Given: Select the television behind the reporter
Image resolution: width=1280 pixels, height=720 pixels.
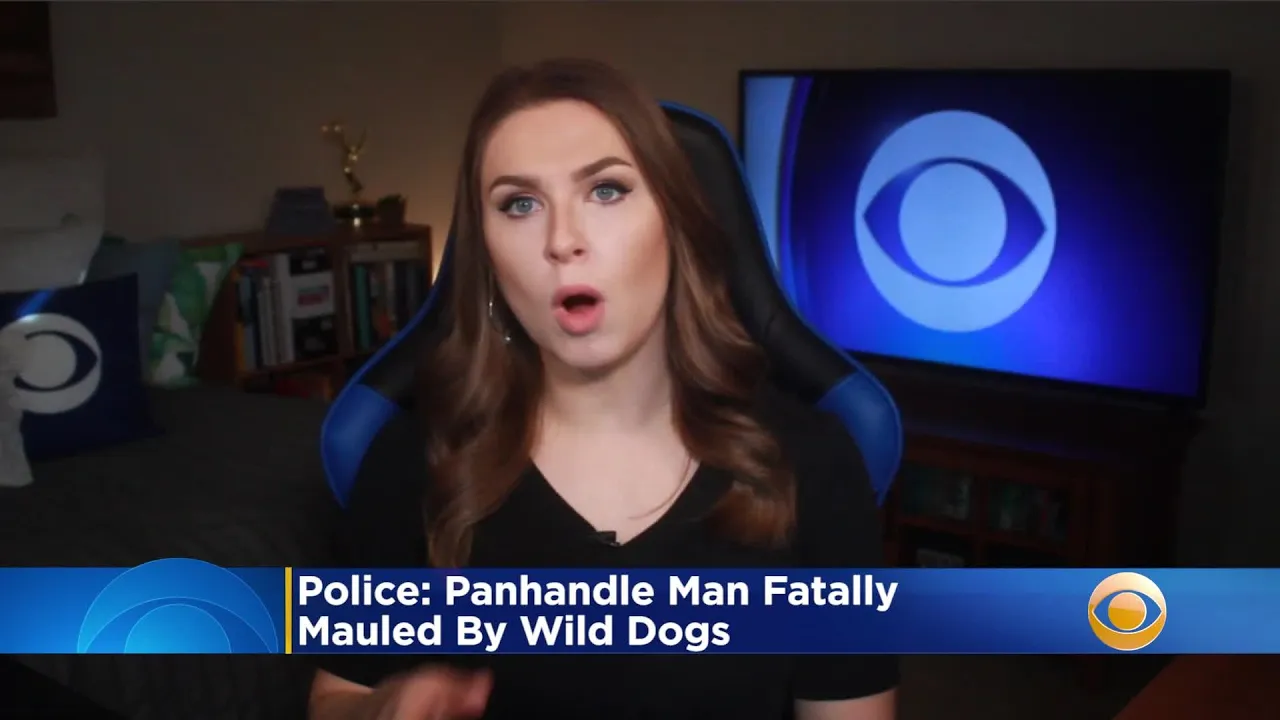Looking at the screenshot, I should pos(984,233).
